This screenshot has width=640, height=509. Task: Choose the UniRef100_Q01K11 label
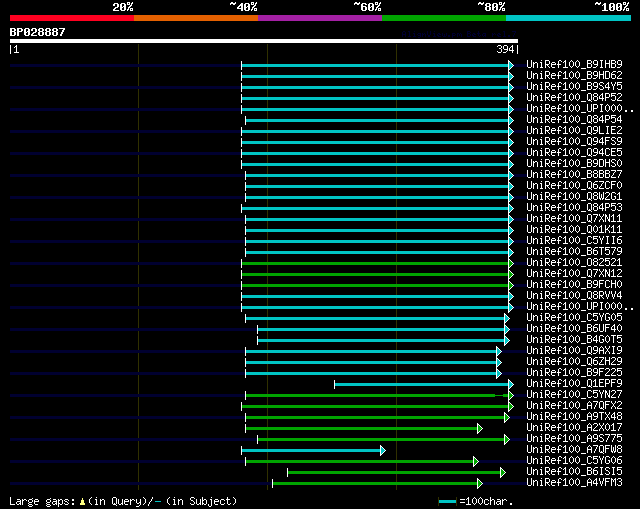(574, 230)
